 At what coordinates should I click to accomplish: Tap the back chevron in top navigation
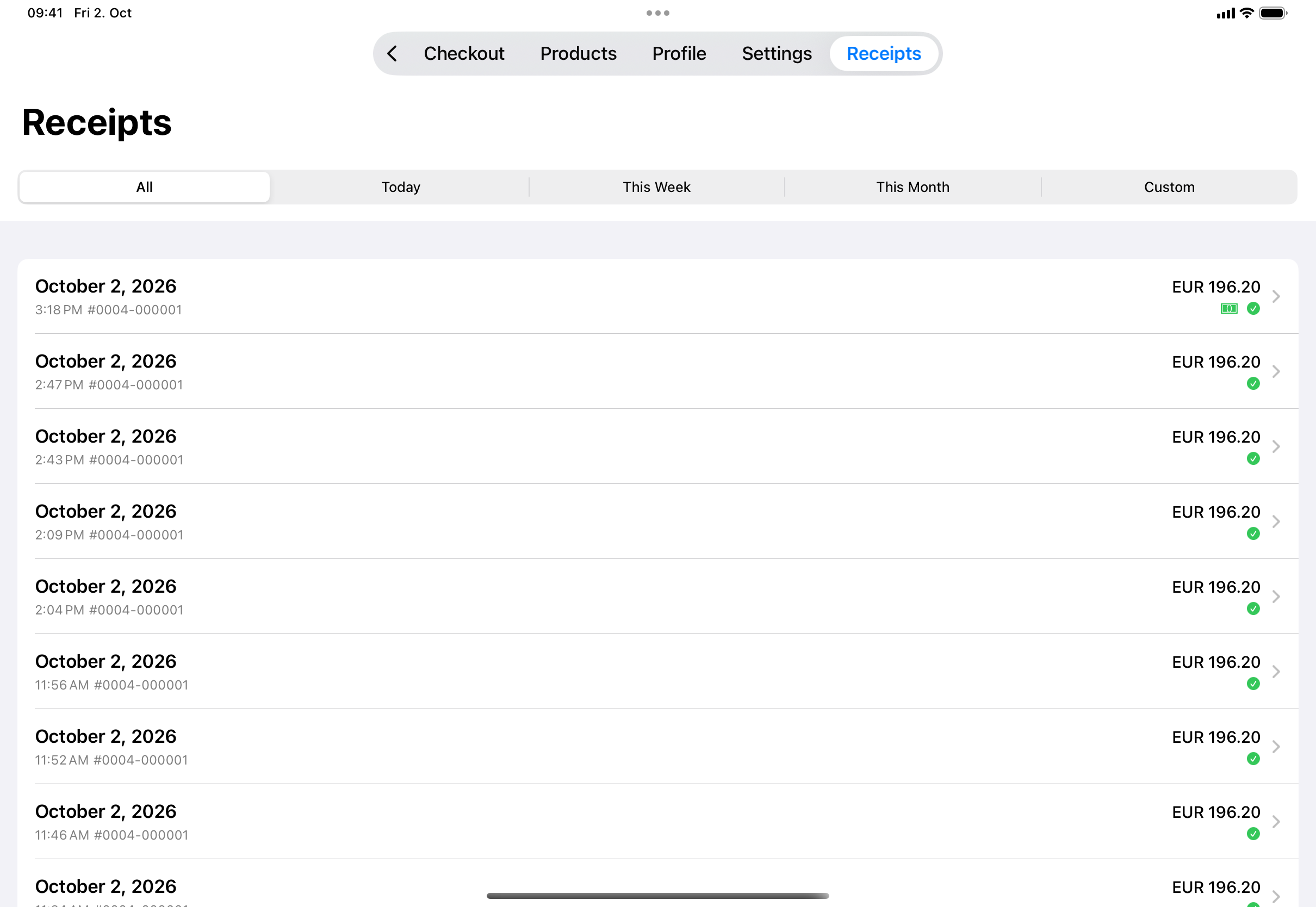coord(392,53)
